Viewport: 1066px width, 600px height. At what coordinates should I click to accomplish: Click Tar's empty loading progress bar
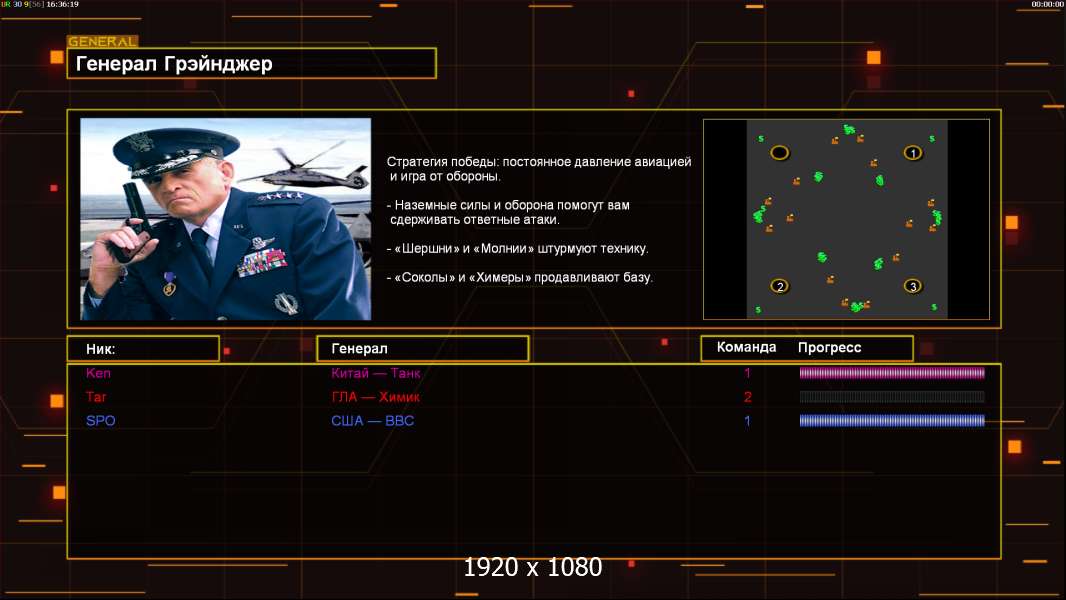pos(892,397)
